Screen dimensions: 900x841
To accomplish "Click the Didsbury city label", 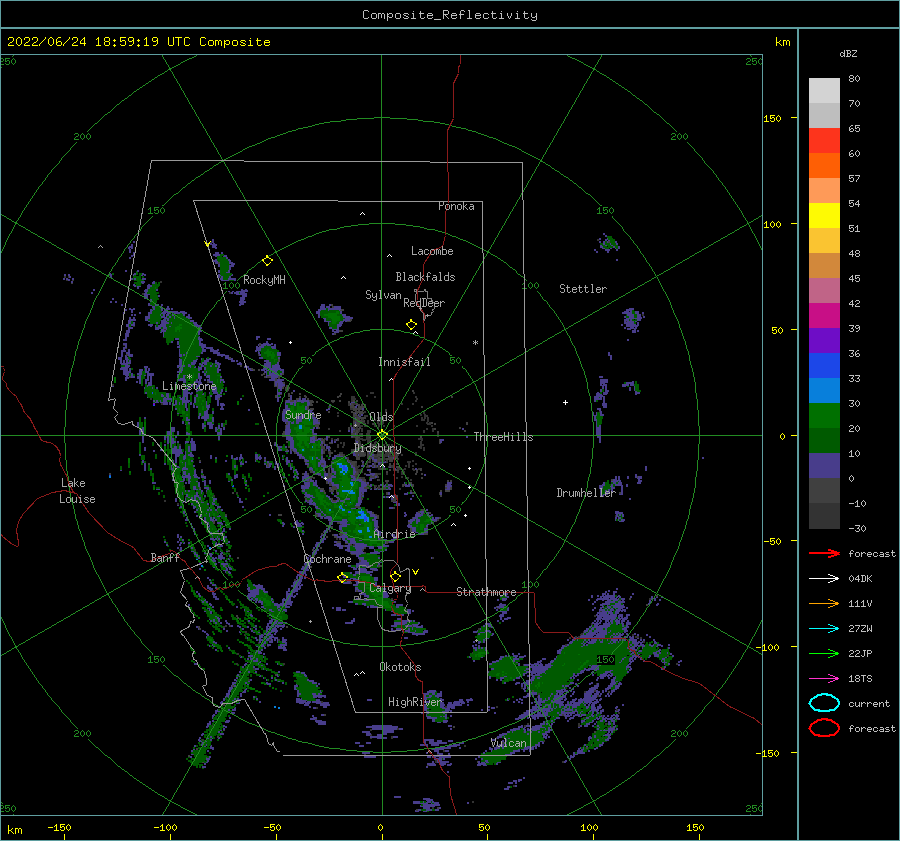I will (x=378, y=448).
